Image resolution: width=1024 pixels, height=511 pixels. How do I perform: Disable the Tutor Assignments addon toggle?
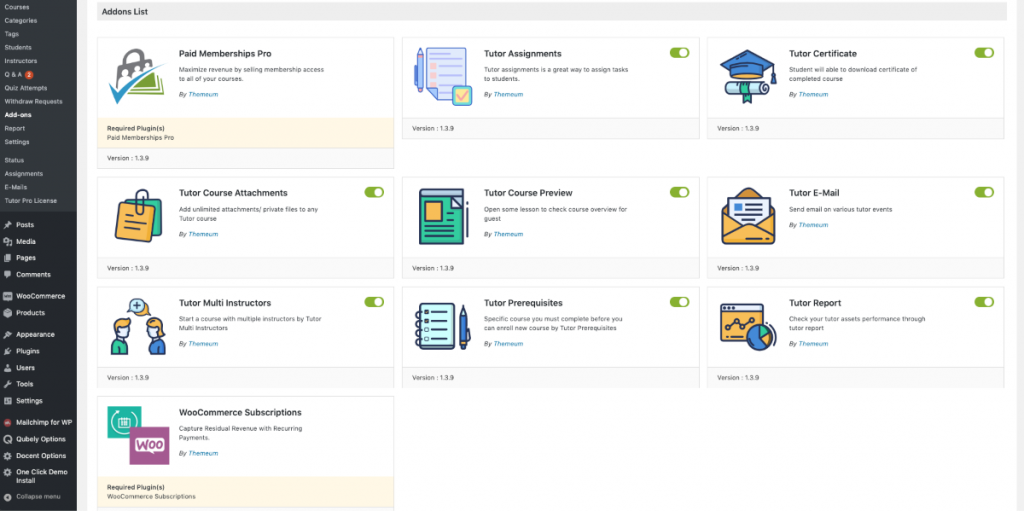(x=679, y=52)
